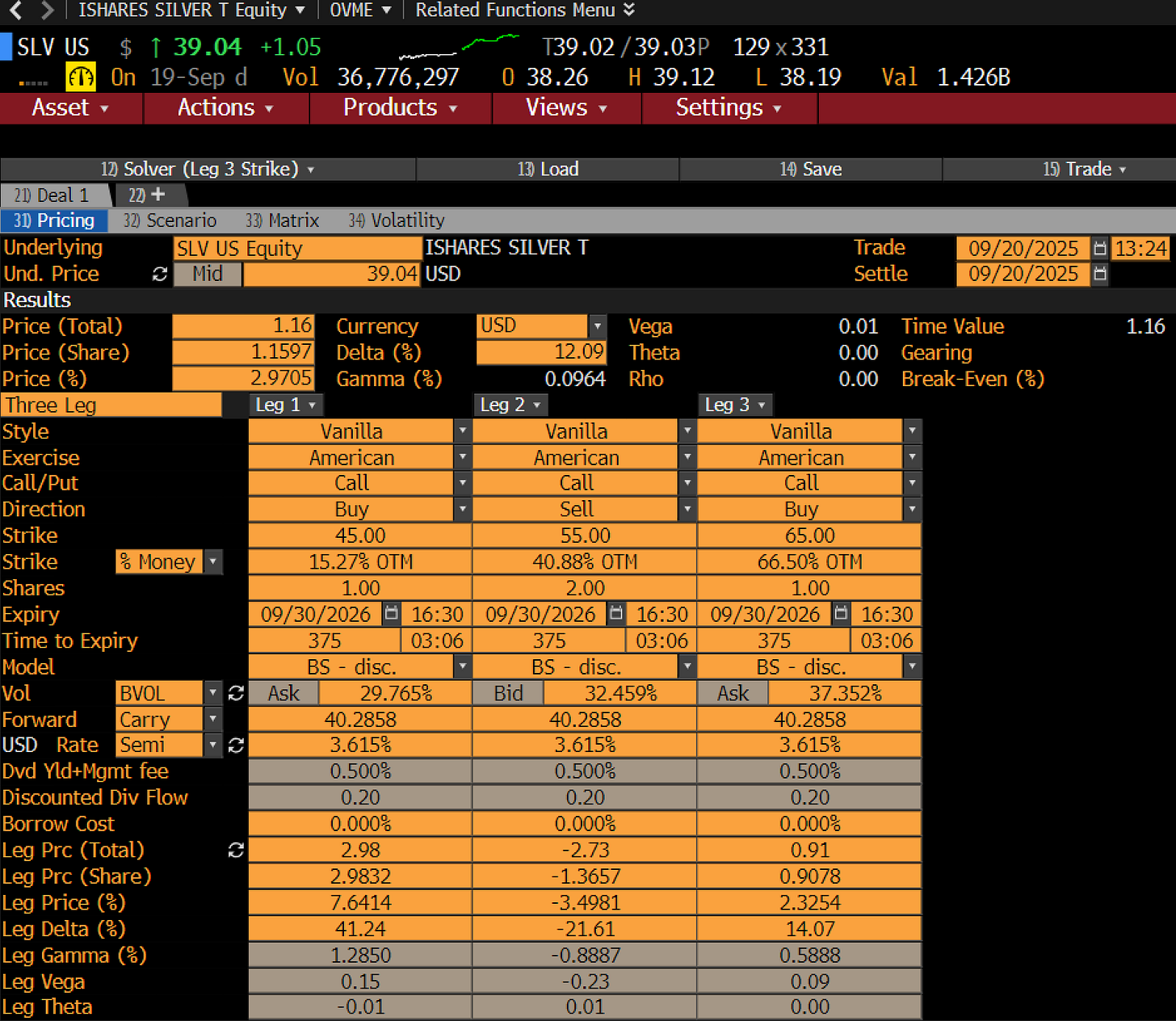Click the Load button
The height and width of the screenshot is (1021, 1176).
(x=548, y=169)
